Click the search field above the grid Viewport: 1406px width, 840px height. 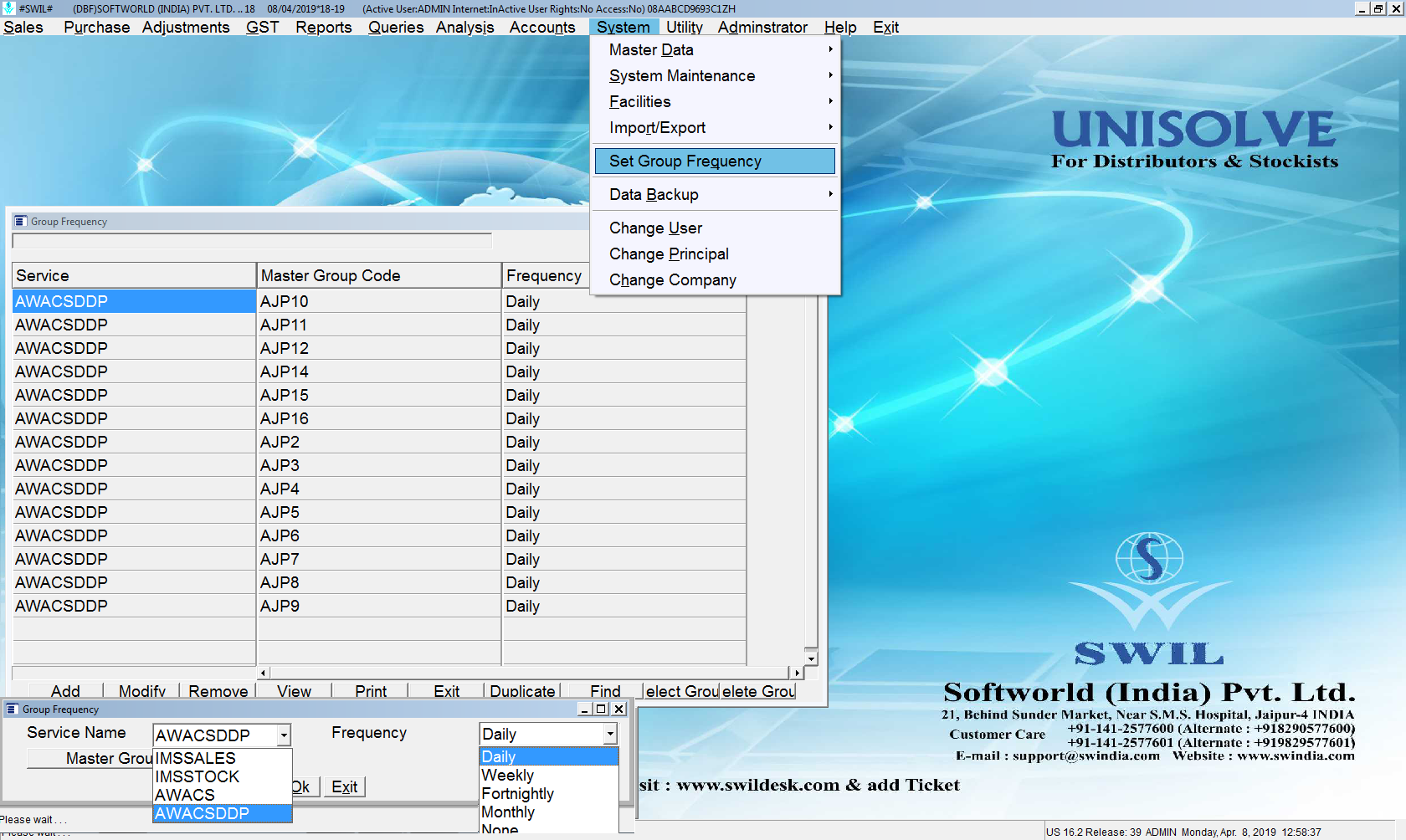coord(252,241)
